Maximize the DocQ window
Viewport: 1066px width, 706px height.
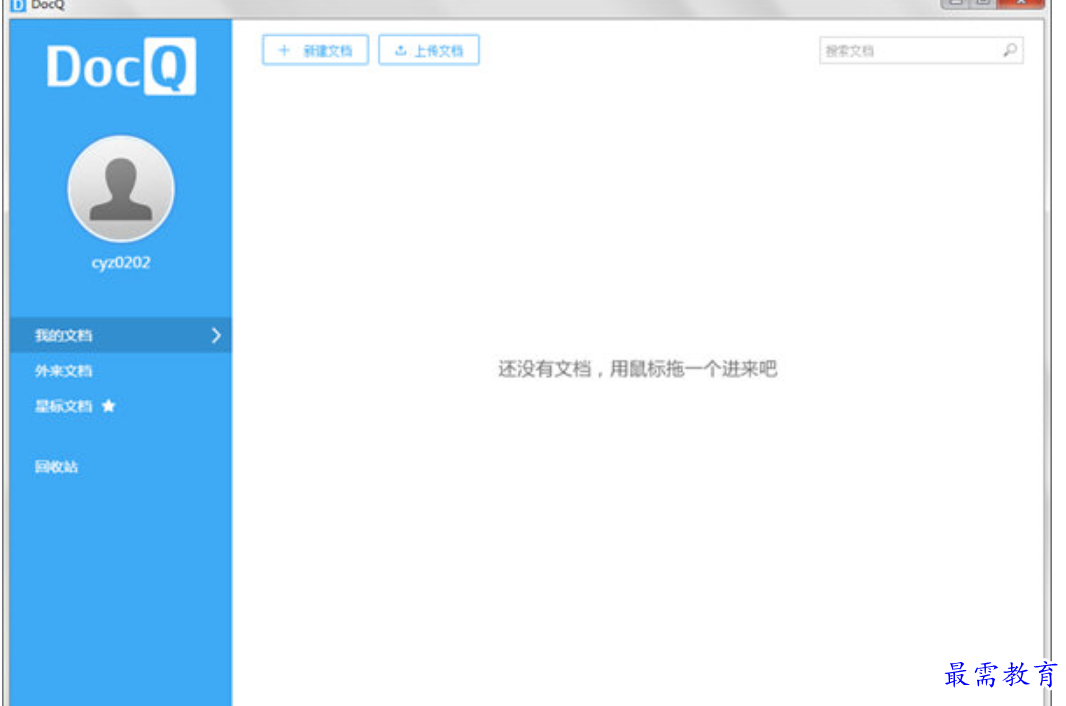983,3
